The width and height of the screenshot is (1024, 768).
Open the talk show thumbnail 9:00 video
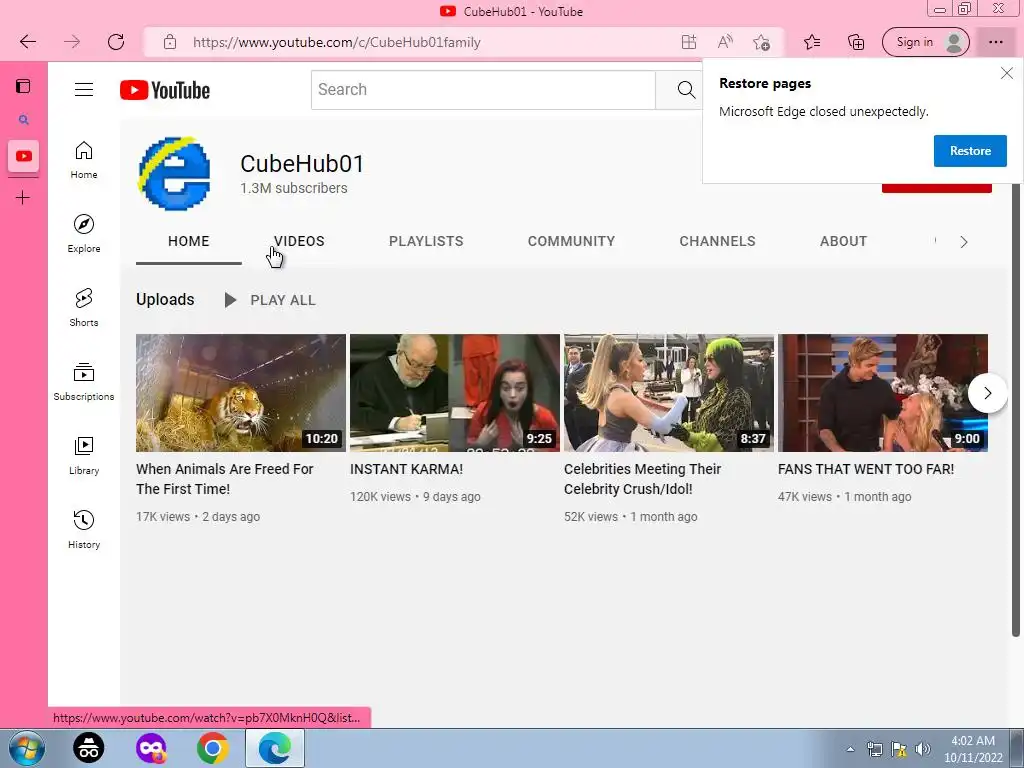point(882,392)
